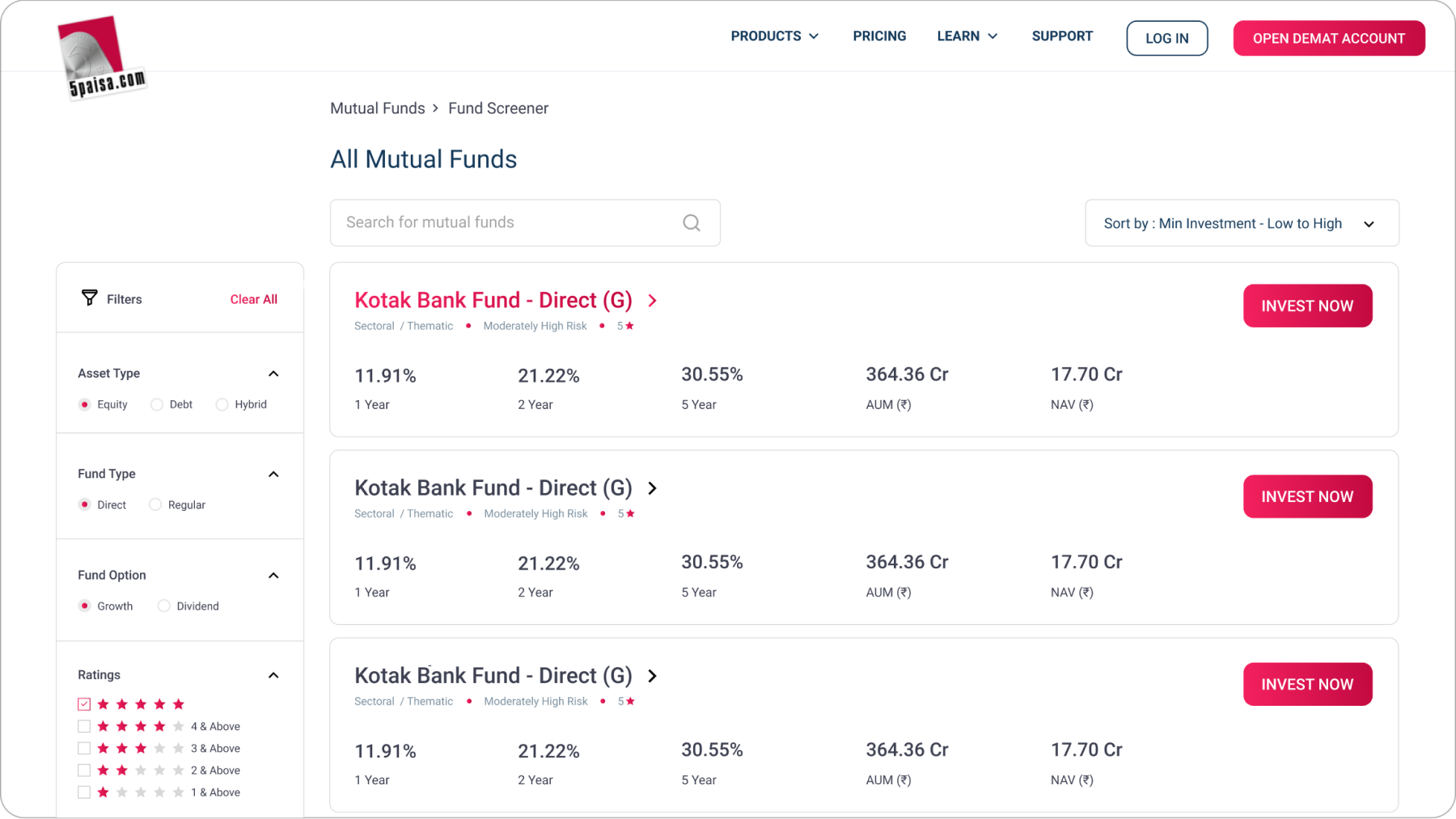Select Direct fund type radio

[84, 504]
